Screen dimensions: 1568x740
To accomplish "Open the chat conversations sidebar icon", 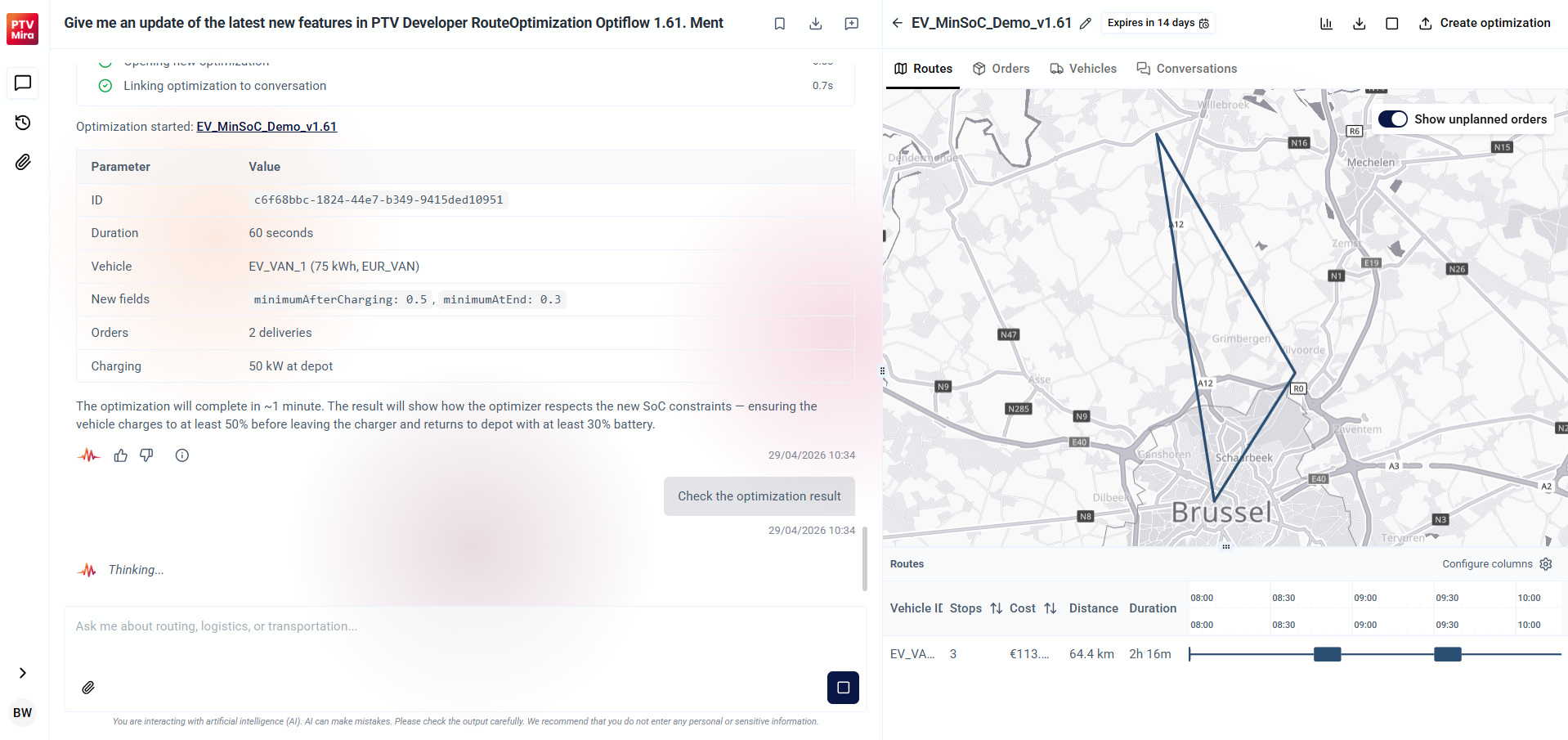I will pos(23,83).
